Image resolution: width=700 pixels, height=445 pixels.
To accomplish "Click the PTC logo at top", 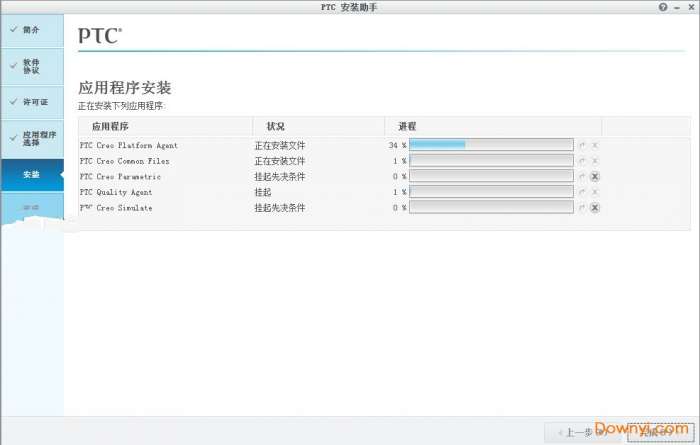I will click(x=100, y=36).
